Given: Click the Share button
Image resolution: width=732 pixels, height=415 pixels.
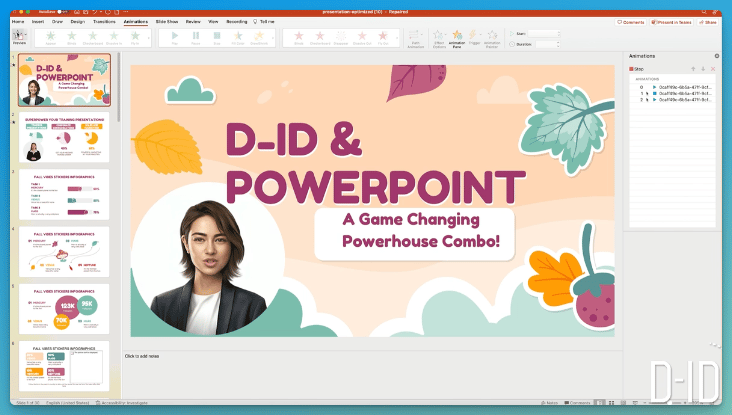Looking at the screenshot, I should 707,21.
